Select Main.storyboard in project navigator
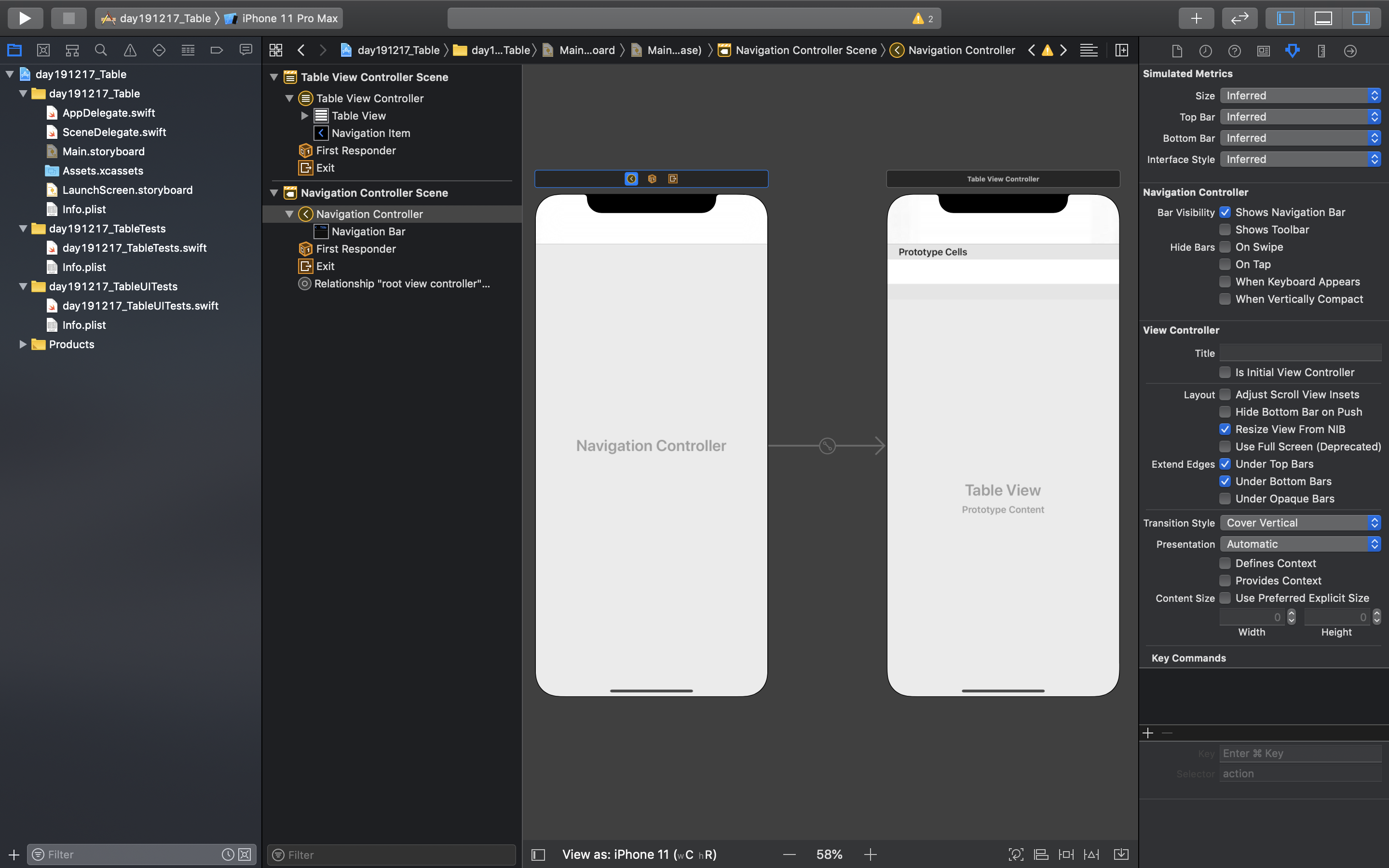The image size is (1389, 868). click(103, 151)
